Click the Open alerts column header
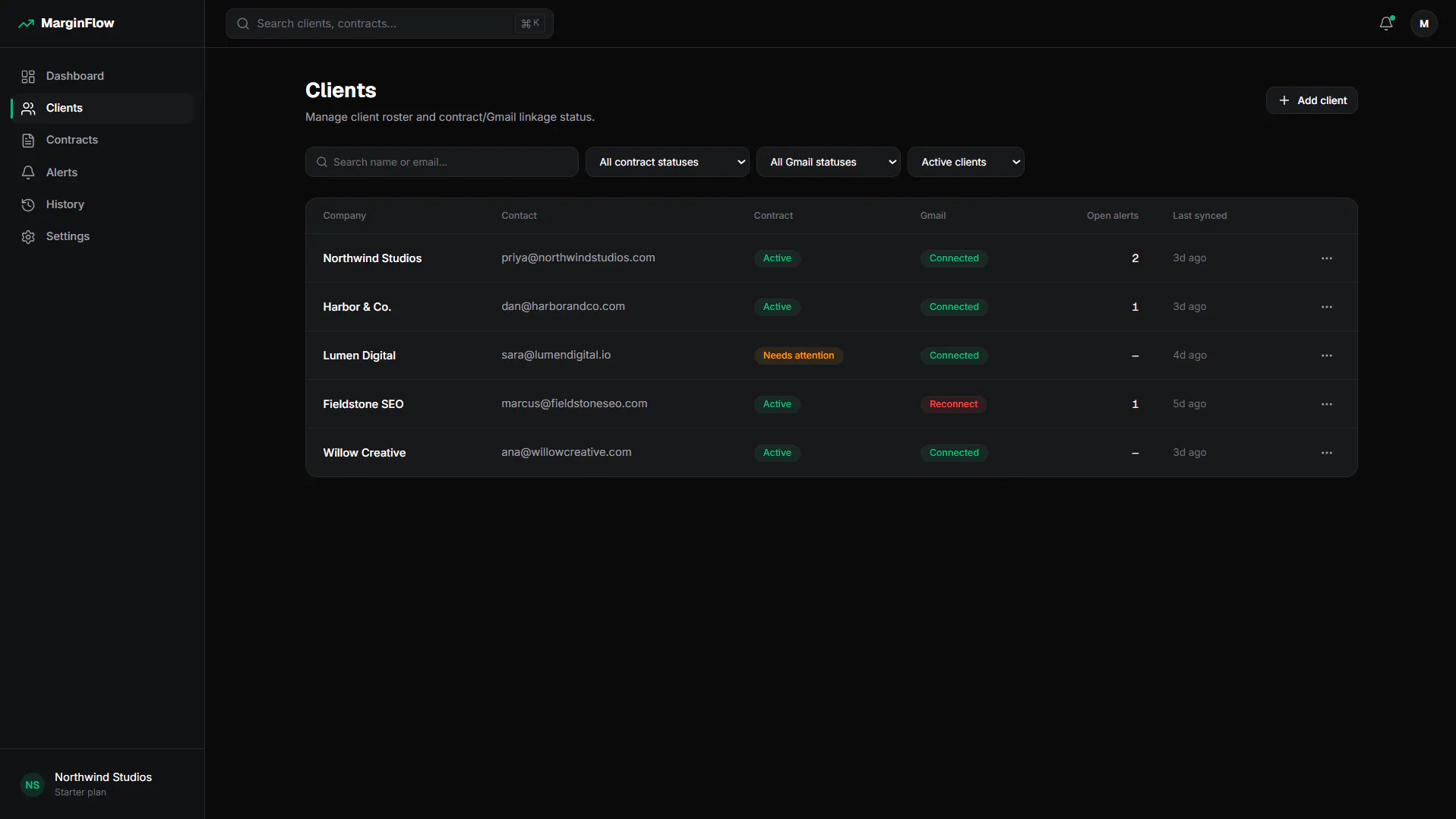The height and width of the screenshot is (819, 1456). click(x=1112, y=216)
